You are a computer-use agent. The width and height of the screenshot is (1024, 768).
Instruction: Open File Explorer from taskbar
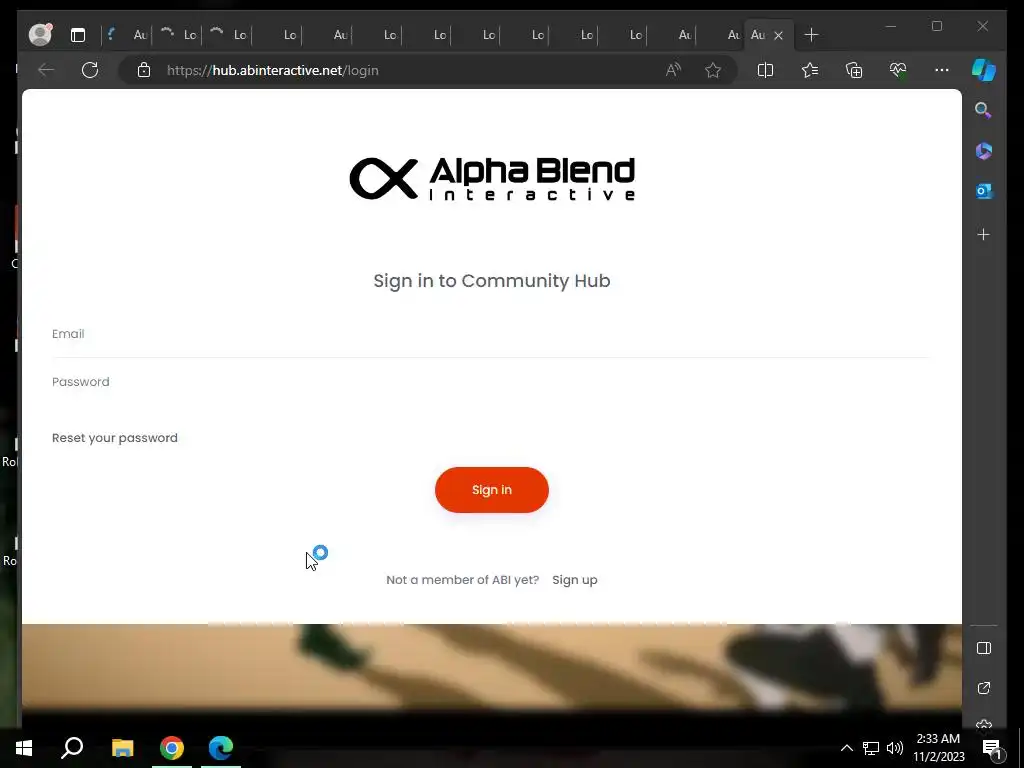[x=122, y=748]
